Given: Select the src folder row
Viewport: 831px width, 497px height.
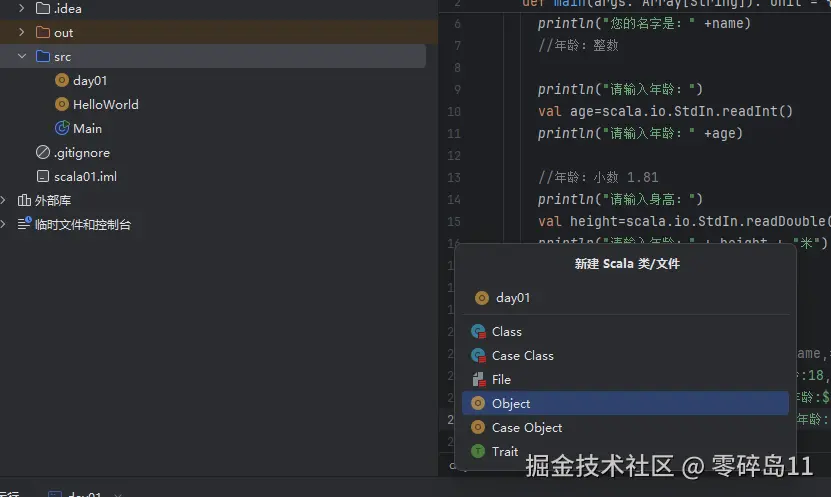Looking at the screenshot, I should 213,56.
